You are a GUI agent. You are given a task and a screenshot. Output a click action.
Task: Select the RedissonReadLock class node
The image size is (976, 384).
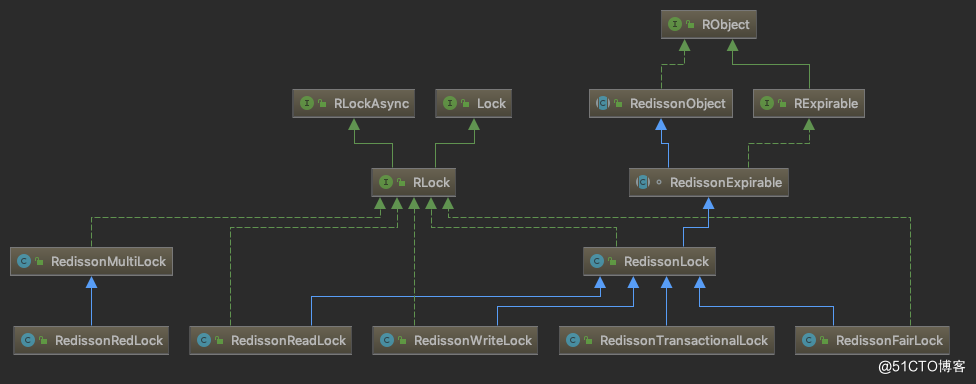(270, 340)
